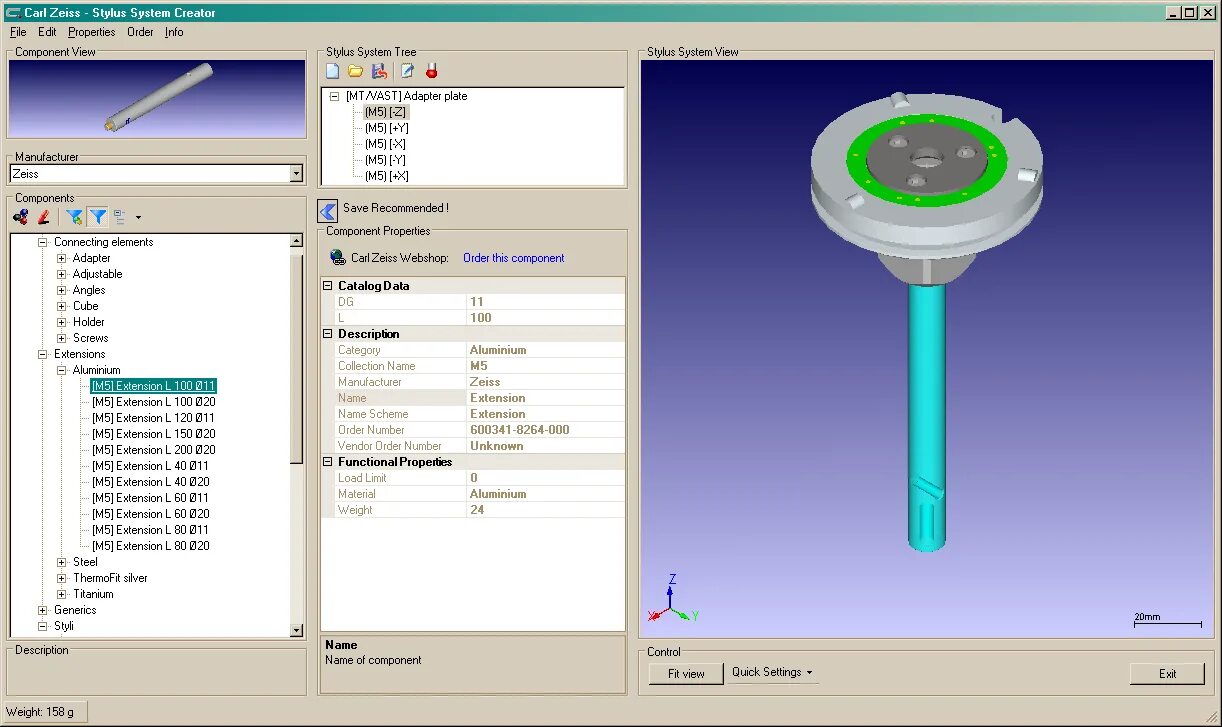This screenshot has height=727, width=1222.
Task: Open the File menu
Action: 18,32
